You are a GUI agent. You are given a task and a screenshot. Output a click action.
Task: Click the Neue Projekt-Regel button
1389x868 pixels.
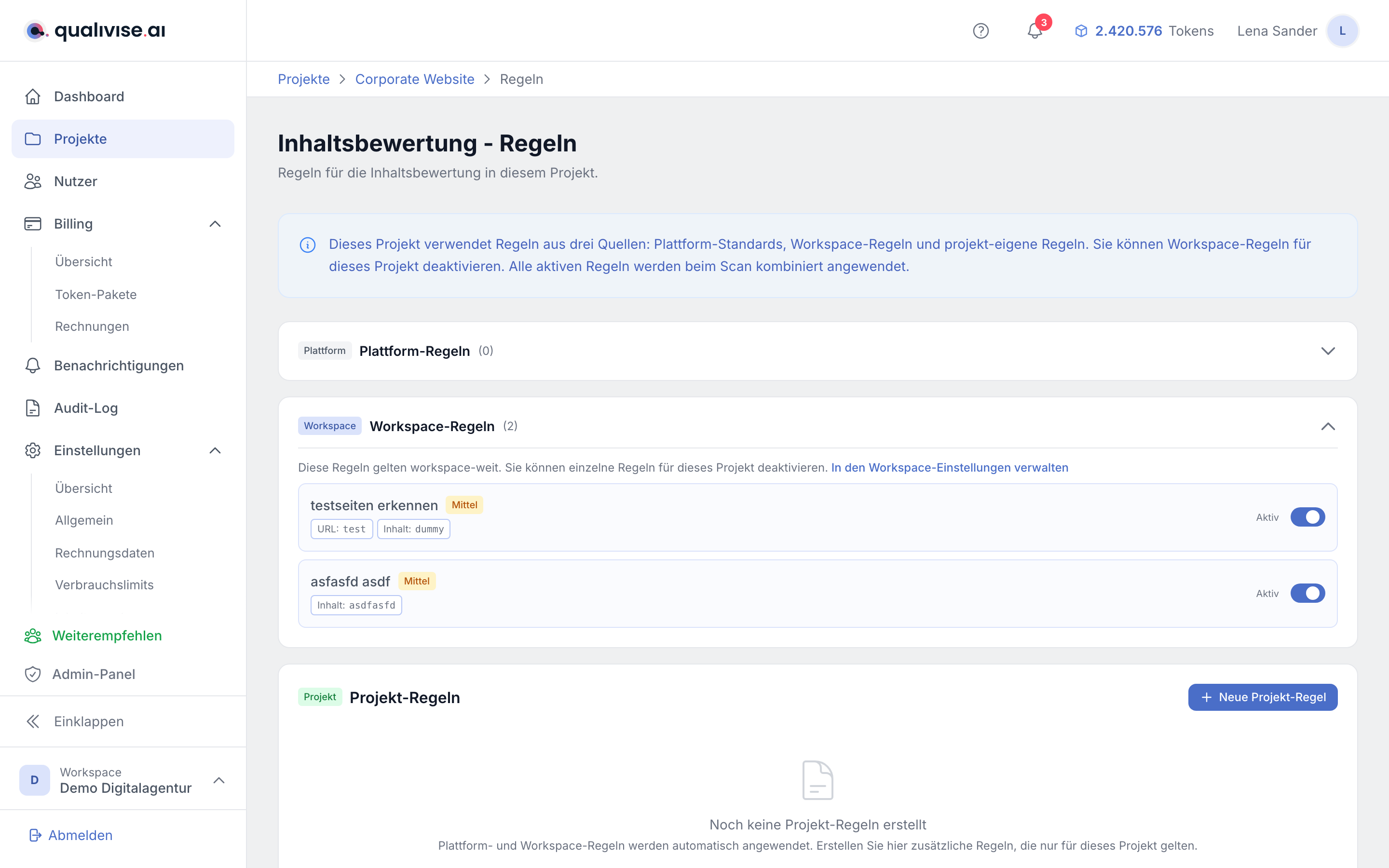[1263, 697]
